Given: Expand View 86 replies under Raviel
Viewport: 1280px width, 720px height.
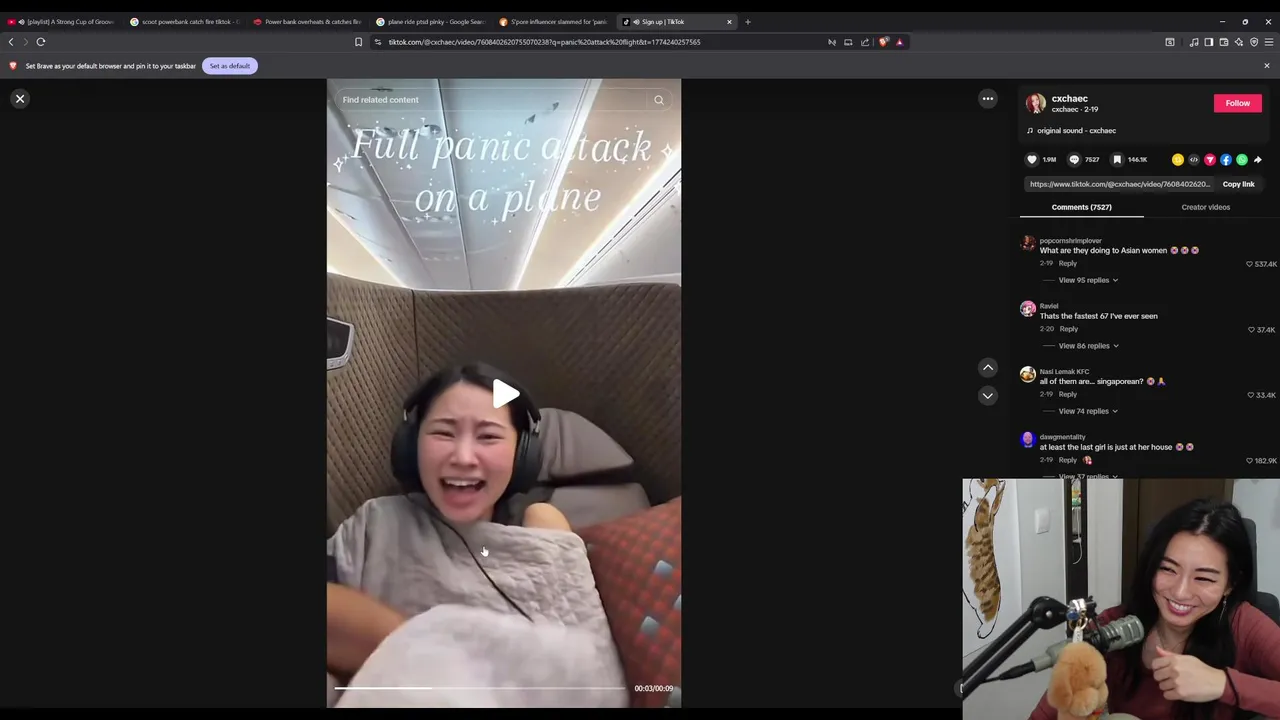Looking at the screenshot, I should click(1088, 346).
